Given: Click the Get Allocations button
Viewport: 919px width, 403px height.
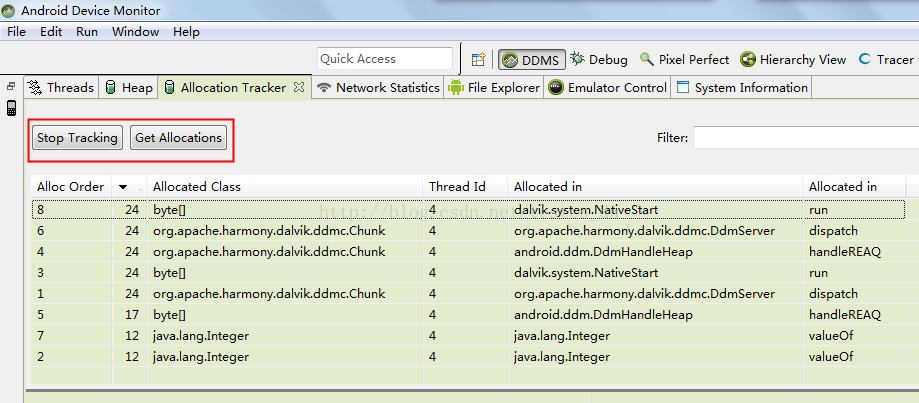Looking at the screenshot, I should coord(178,138).
